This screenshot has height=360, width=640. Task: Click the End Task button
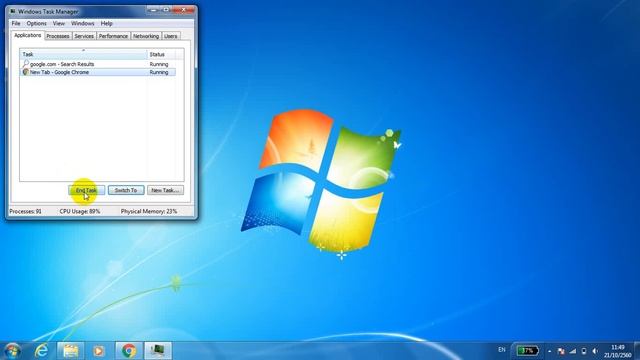coord(87,190)
